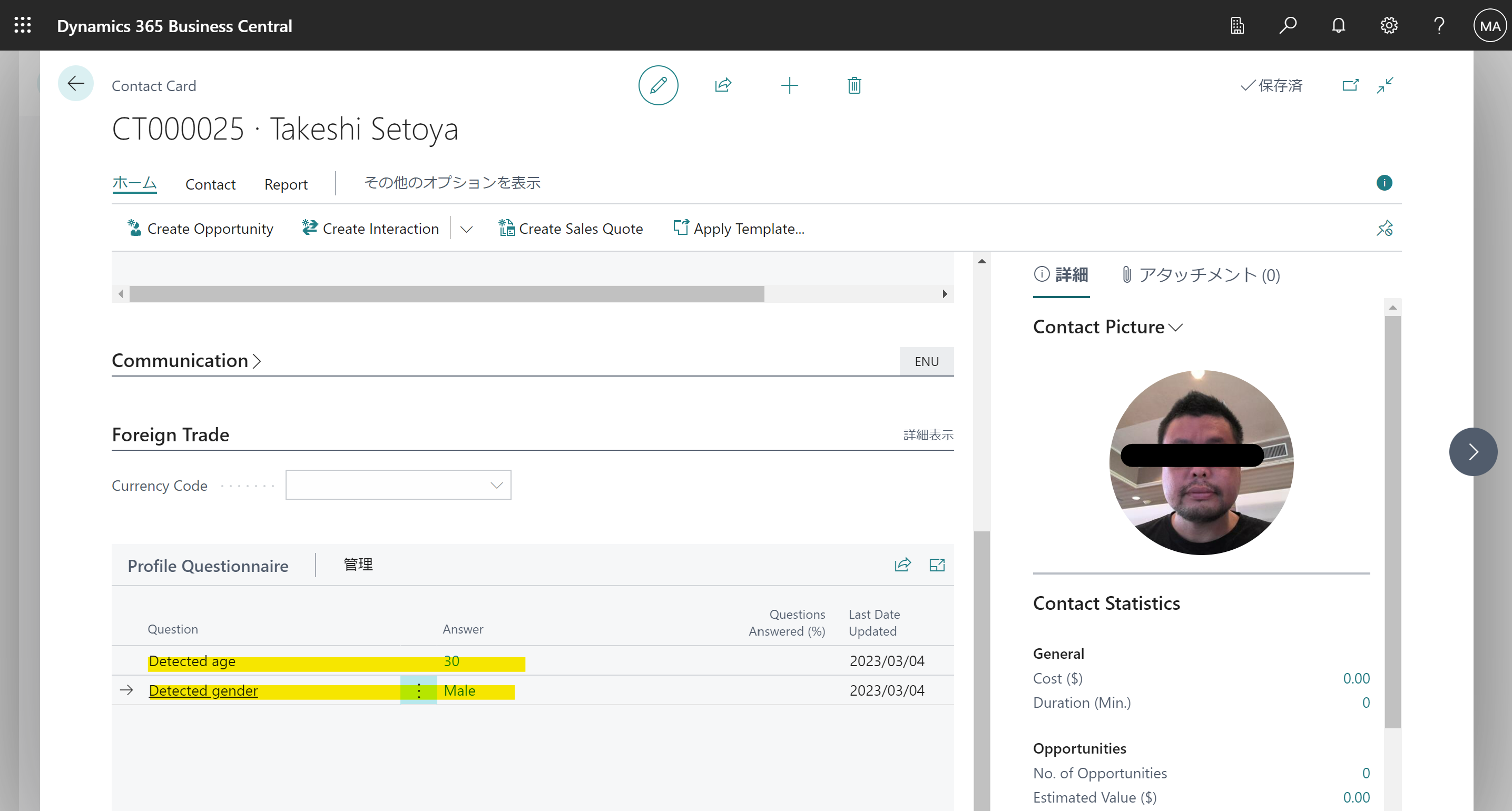Open the Contact Picture chevron menu
Screen dimensions: 1512x811
[x=1175, y=327]
